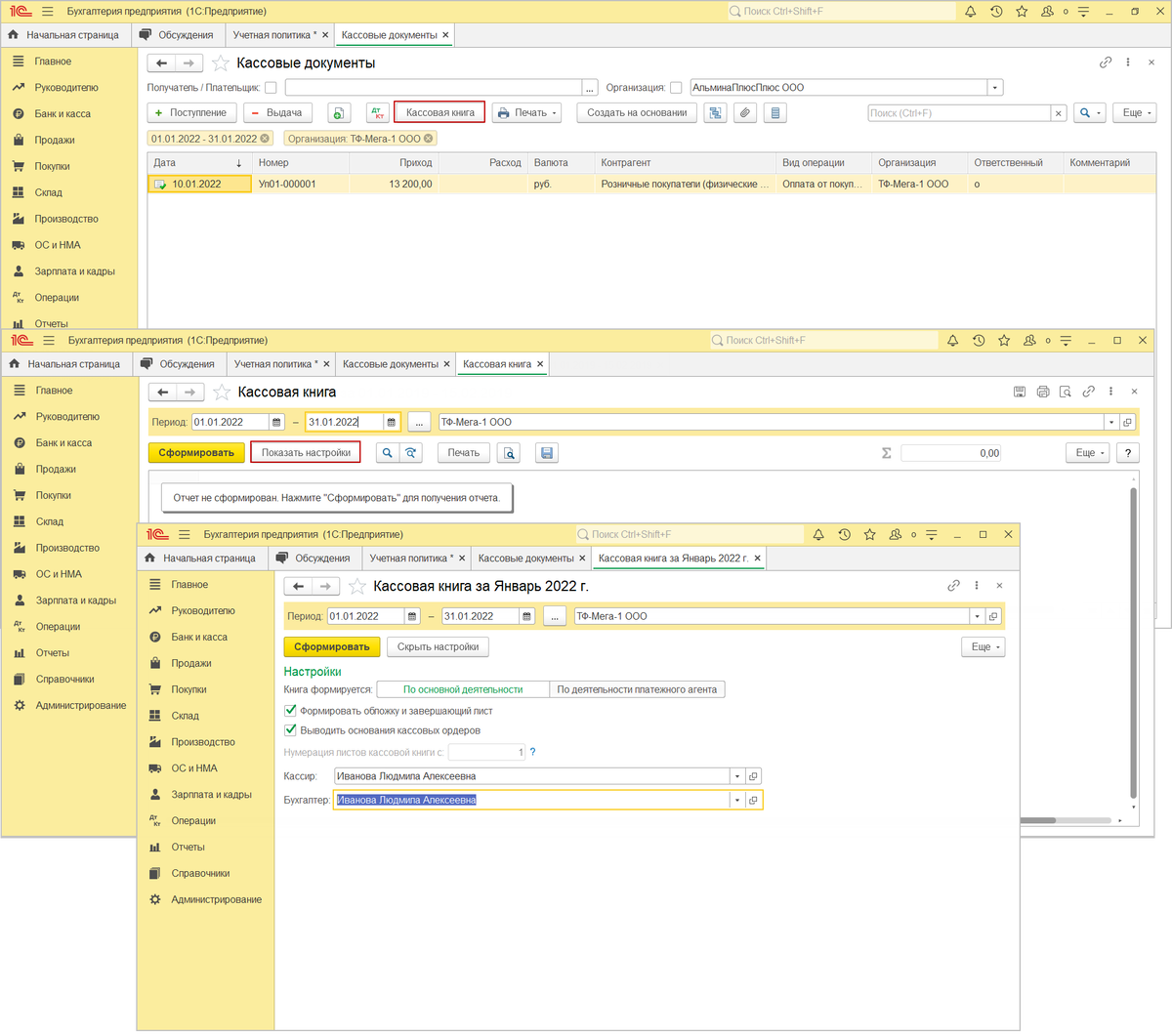Click Создать на основании

(x=637, y=113)
